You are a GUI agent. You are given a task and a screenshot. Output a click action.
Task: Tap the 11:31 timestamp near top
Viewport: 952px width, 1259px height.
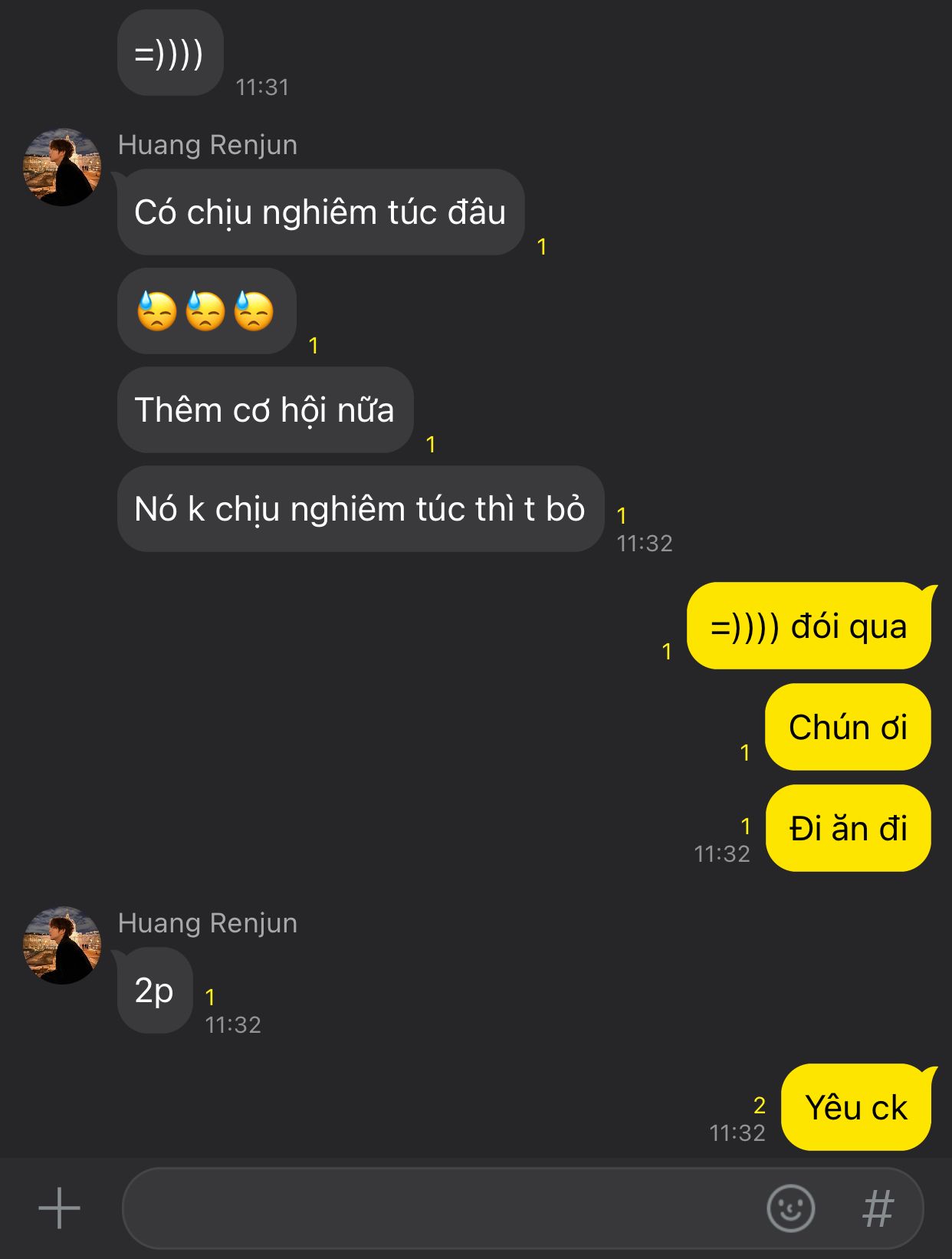pyautogui.click(x=262, y=87)
